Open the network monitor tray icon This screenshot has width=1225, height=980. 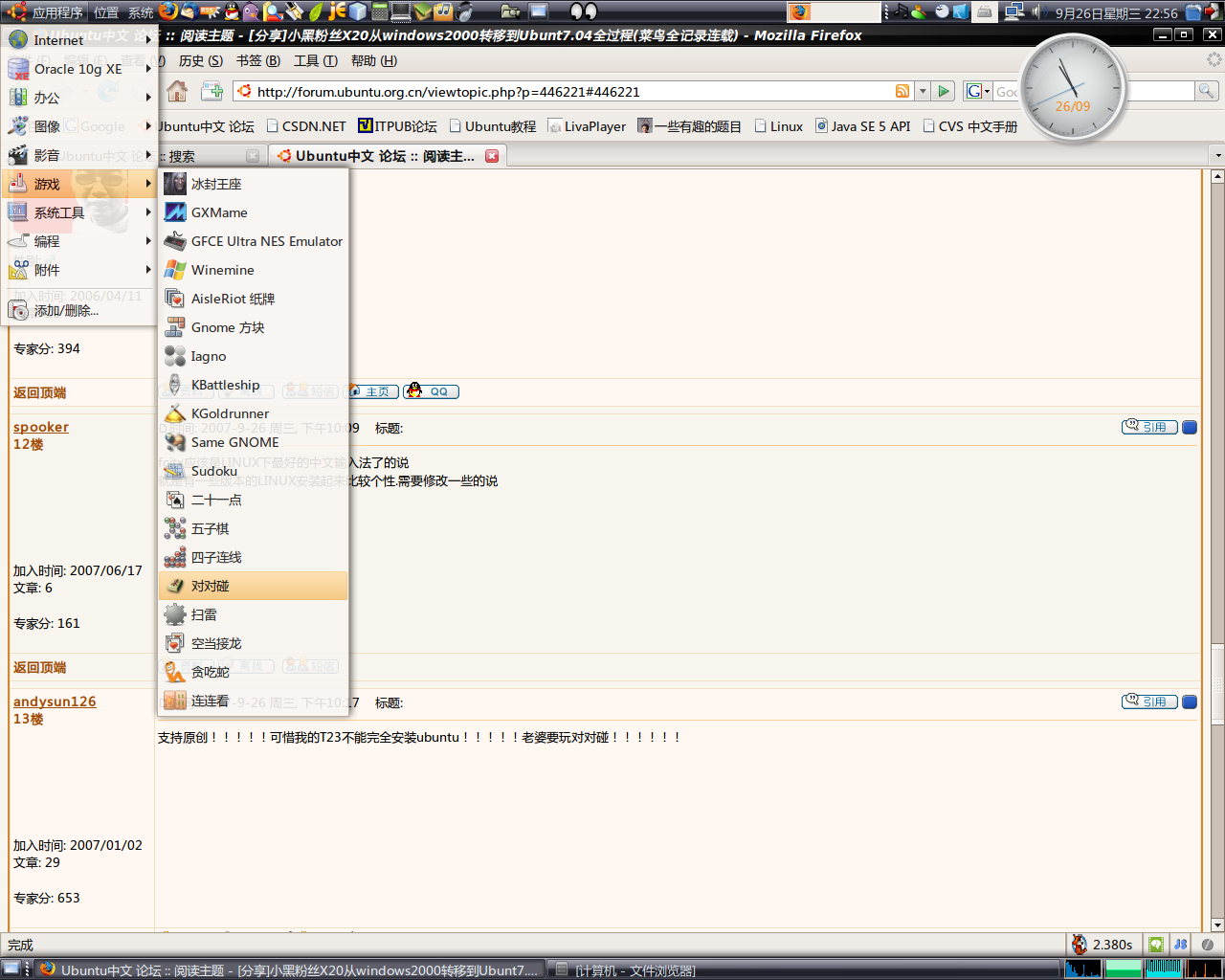(1014, 11)
